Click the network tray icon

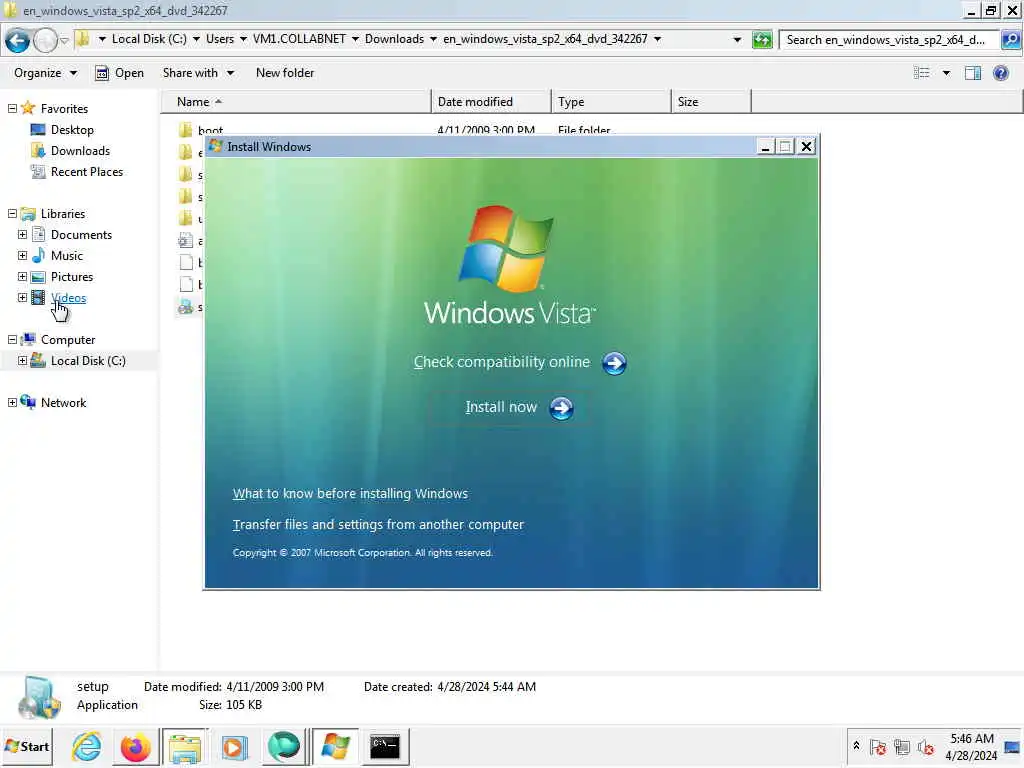[x=902, y=746]
